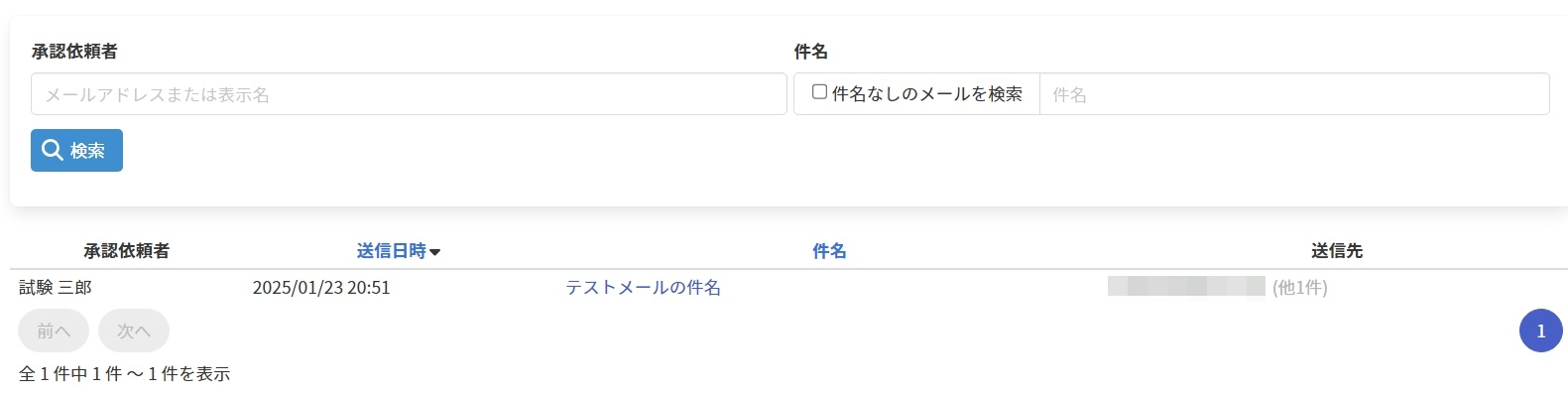Click the magnifying glass search icon
1568x397 pixels.
(x=53, y=150)
